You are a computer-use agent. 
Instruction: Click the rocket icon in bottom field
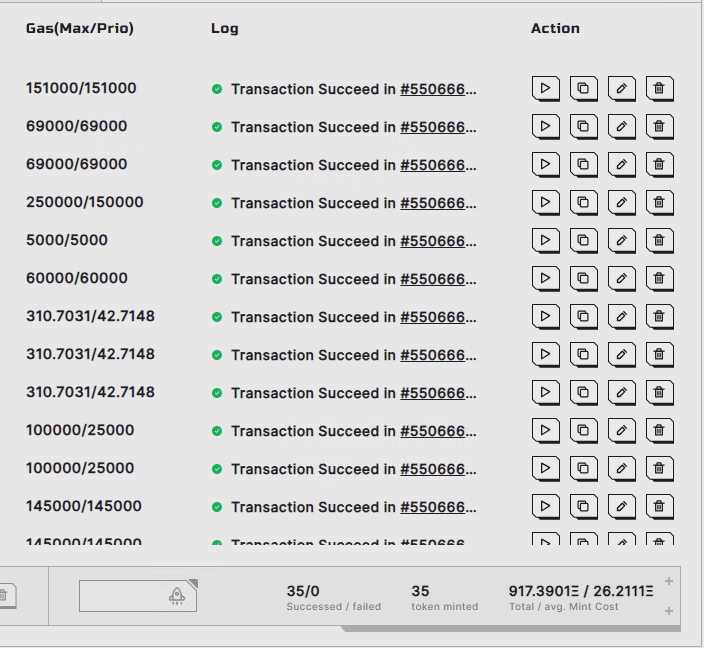[x=177, y=596]
